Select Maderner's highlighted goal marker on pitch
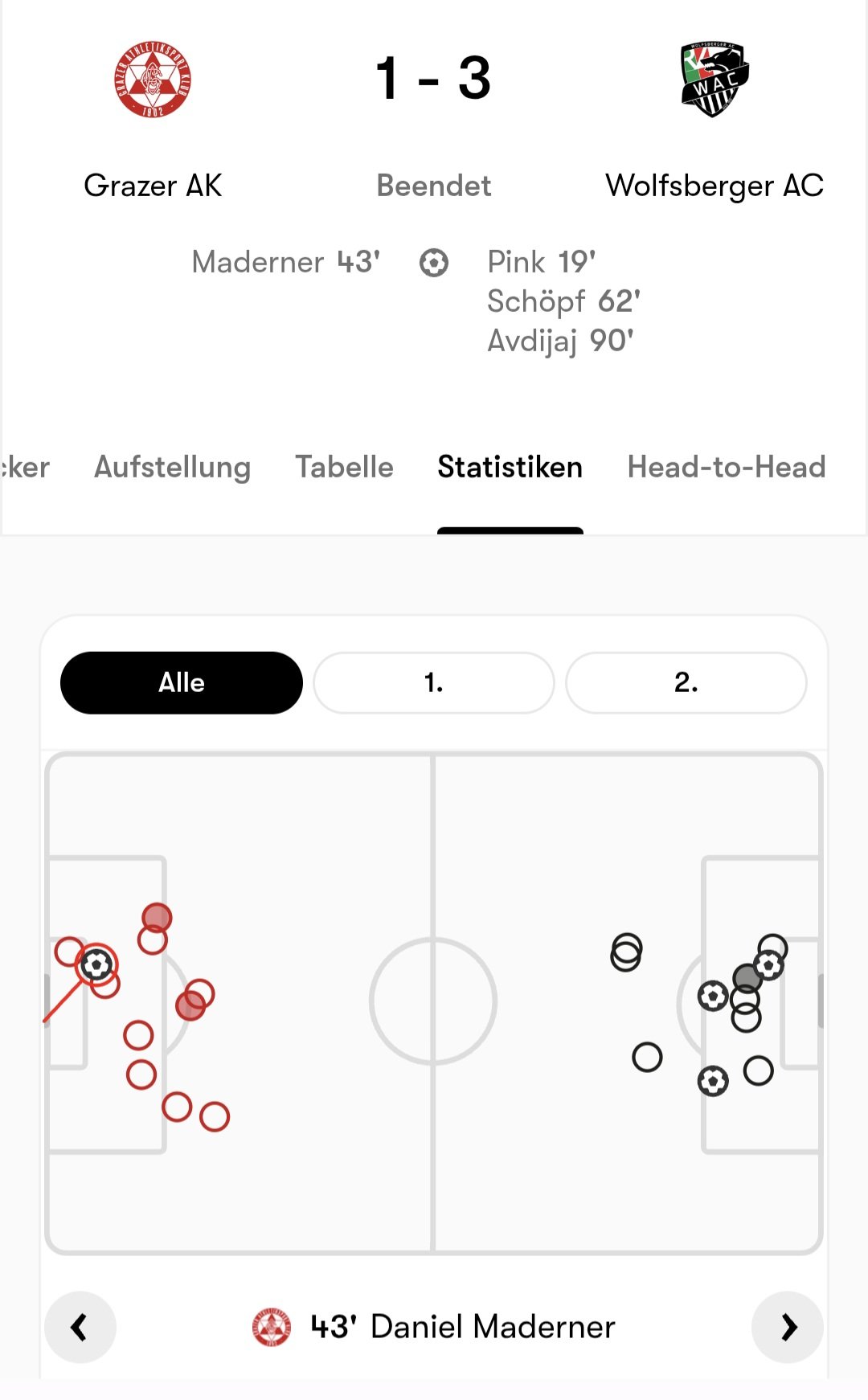 point(96,964)
